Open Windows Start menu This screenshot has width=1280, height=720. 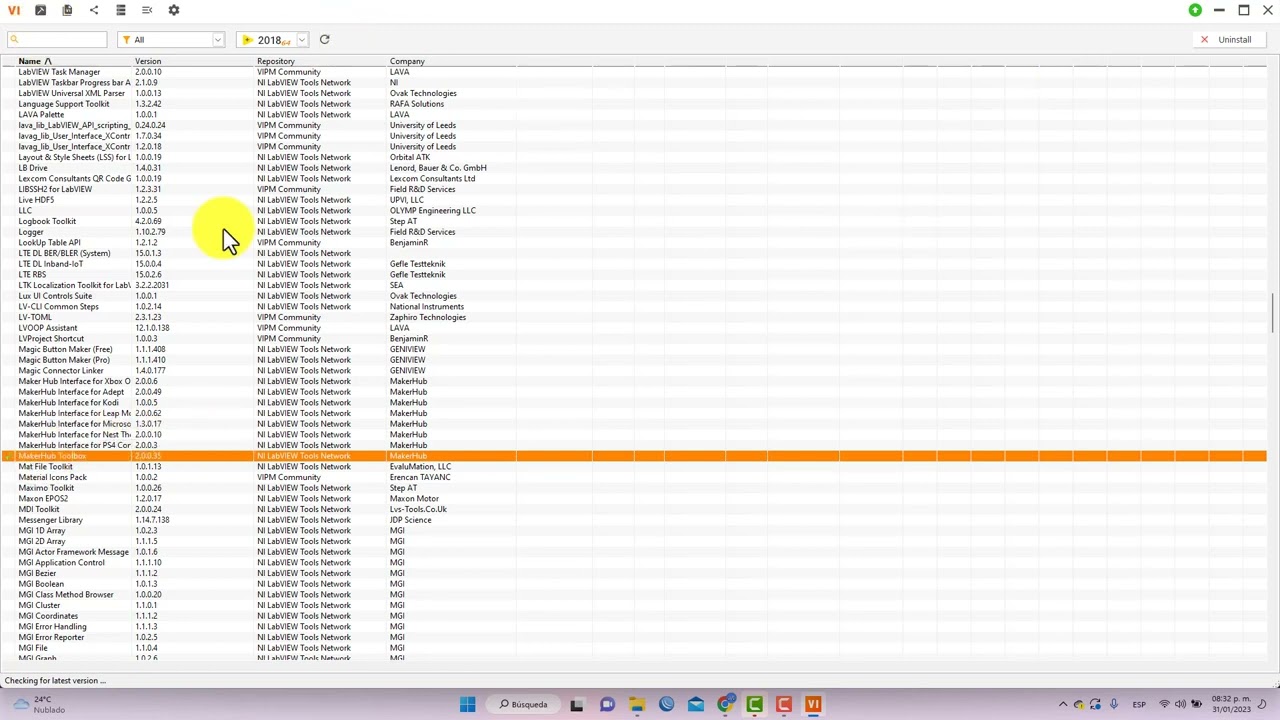point(467,704)
